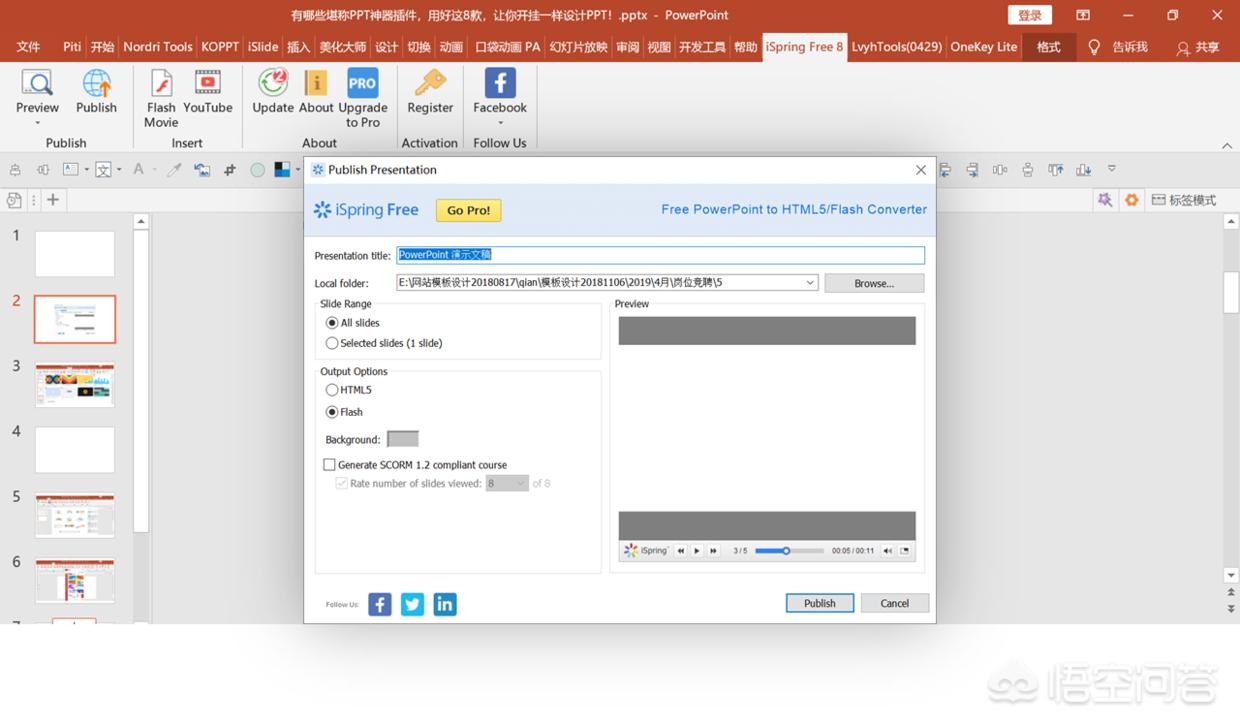Select HTML5 output option
Image resolution: width=1240 pixels, height=727 pixels.
332,390
